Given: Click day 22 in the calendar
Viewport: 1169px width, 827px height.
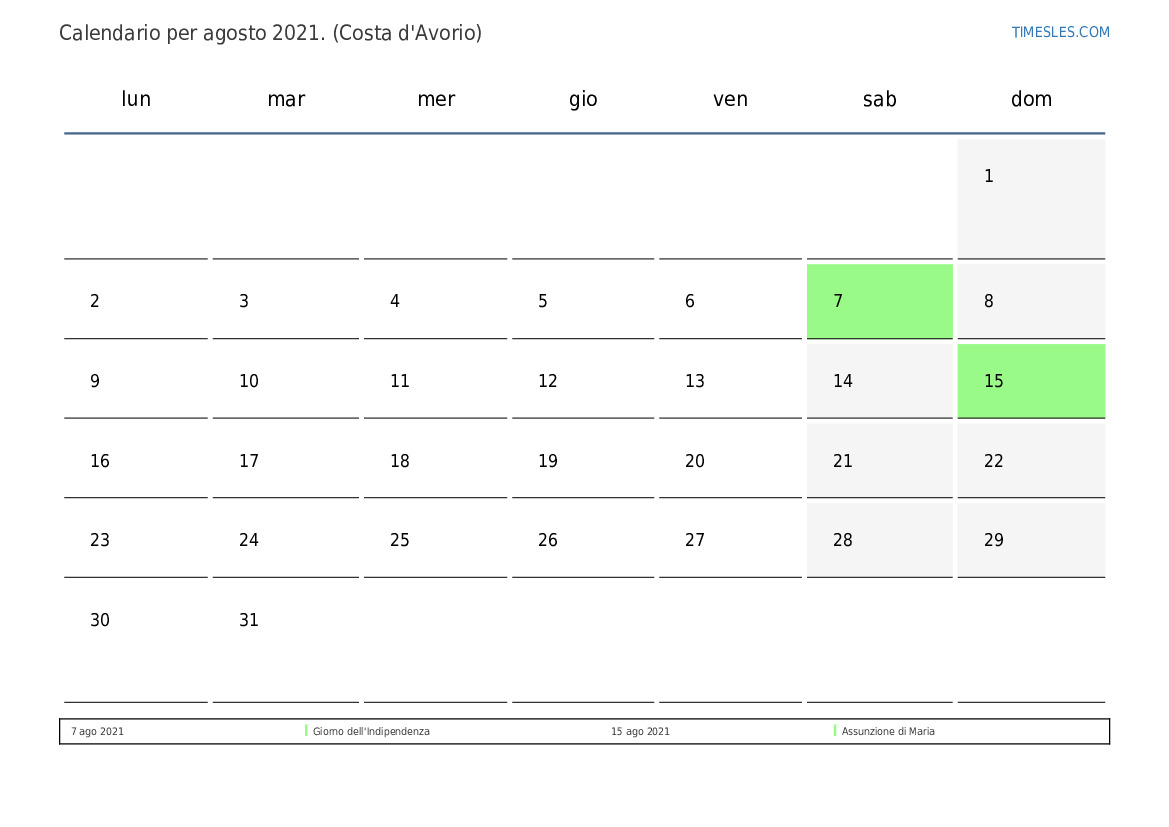Looking at the screenshot, I should (1031, 461).
